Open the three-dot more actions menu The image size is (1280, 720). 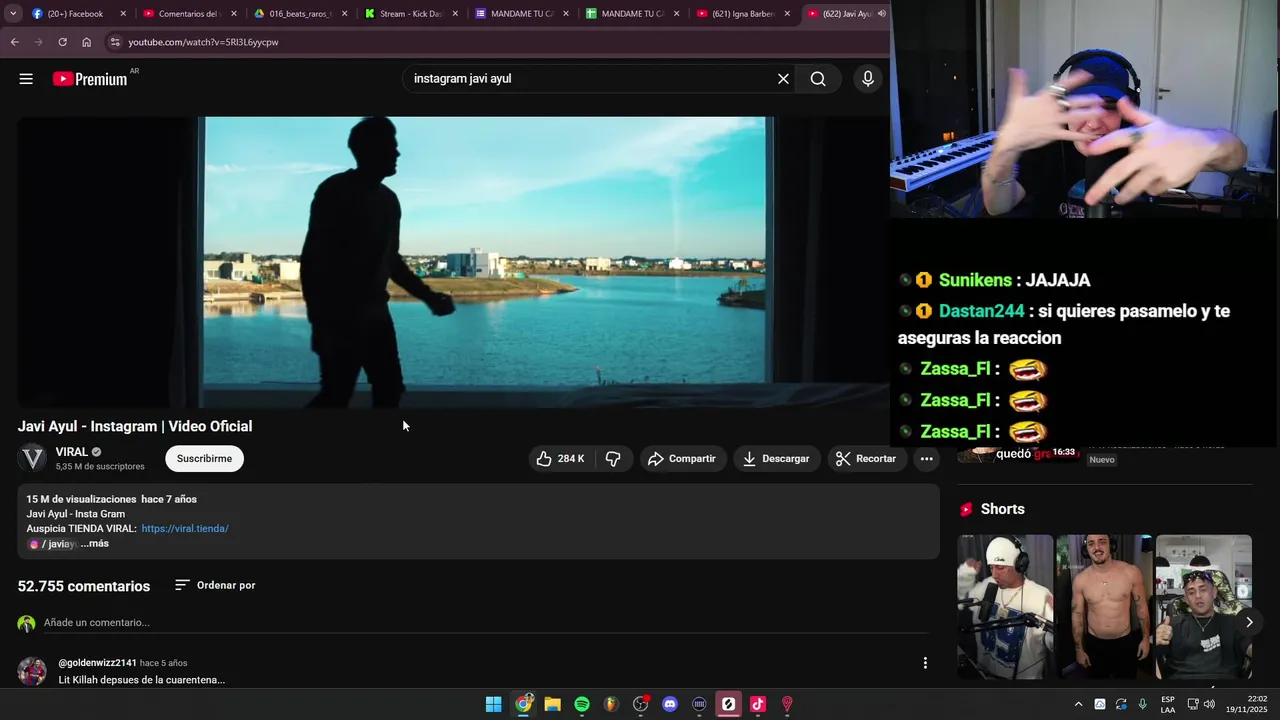point(926,458)
